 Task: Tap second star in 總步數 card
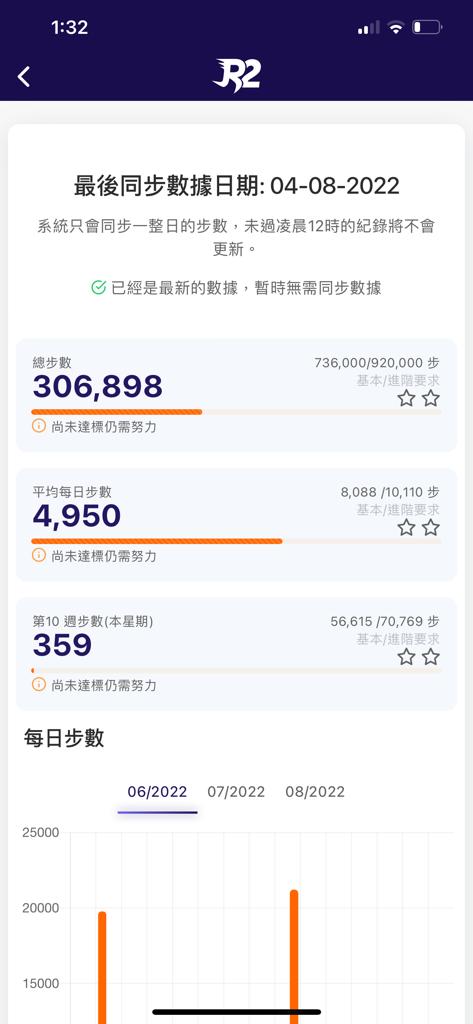(x=431, y=398)
